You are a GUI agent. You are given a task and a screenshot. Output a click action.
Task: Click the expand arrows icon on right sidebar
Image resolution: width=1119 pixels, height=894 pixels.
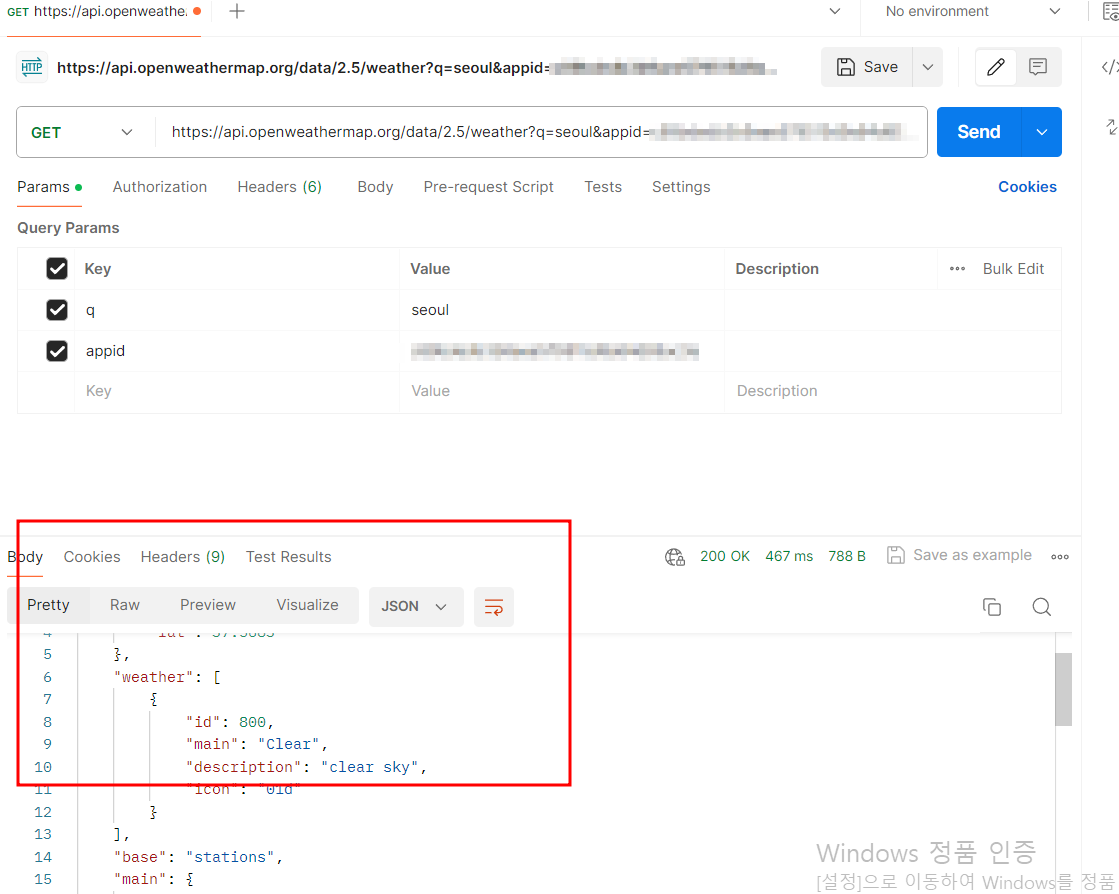tap(1112, 127)
